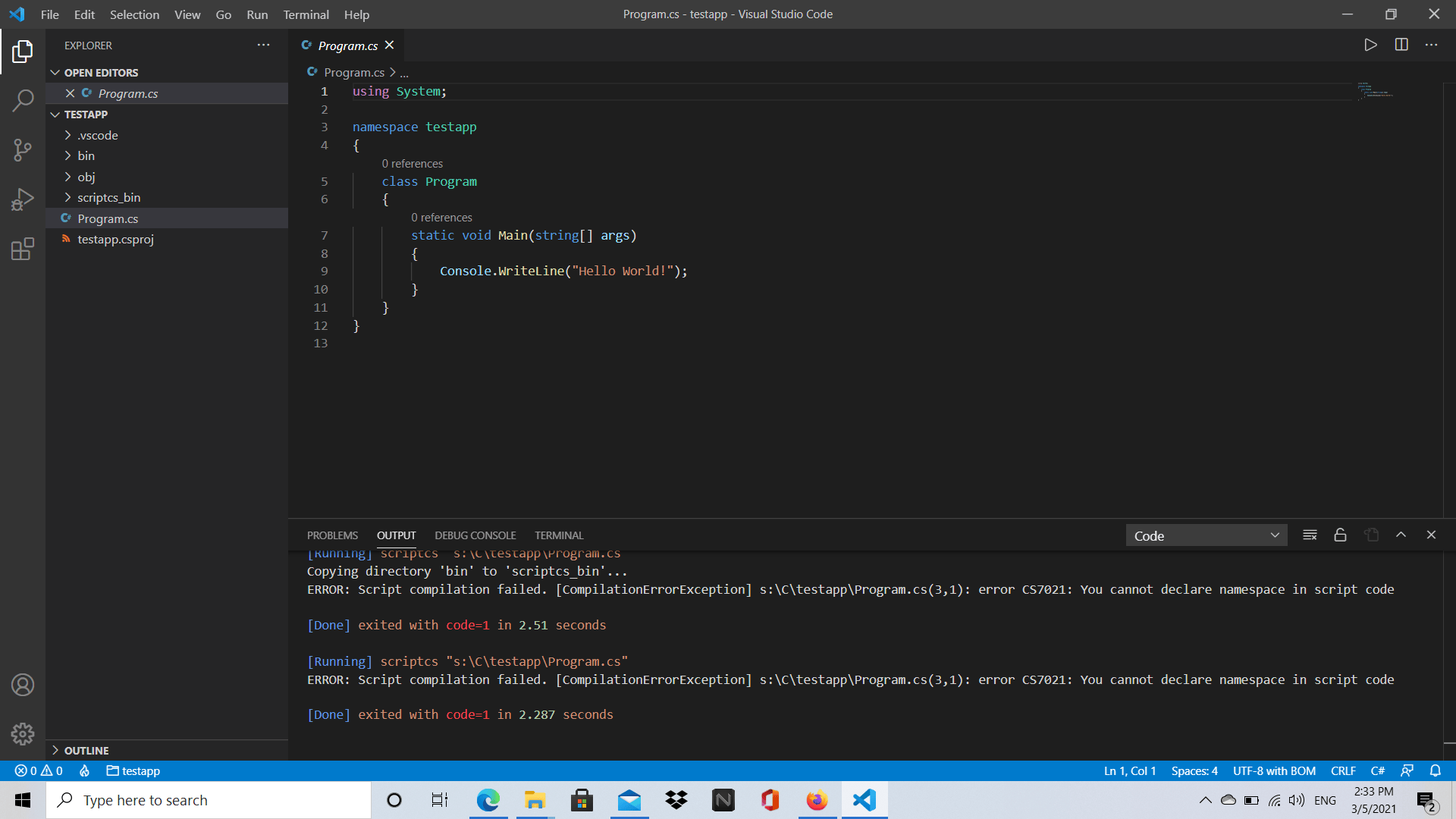Toggle output scroll lock
The height and width of the screenshot is (819, 1456).
(1340, 535)
